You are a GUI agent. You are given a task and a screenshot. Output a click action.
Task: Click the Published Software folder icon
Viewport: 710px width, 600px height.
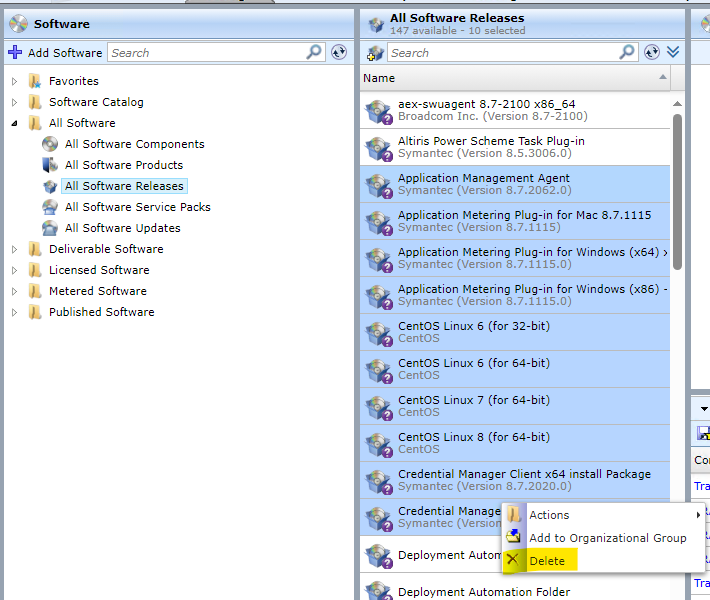coord(35,312)
